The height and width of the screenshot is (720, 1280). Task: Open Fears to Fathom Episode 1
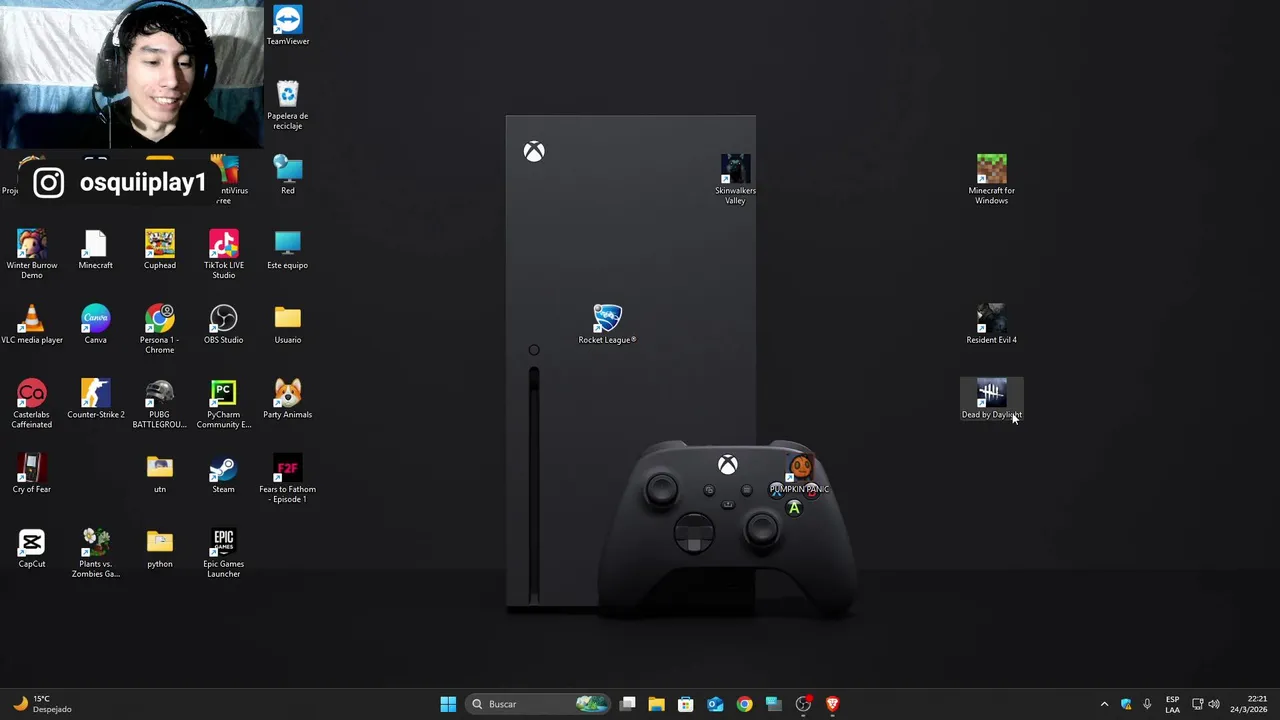(x=288, y=479)
